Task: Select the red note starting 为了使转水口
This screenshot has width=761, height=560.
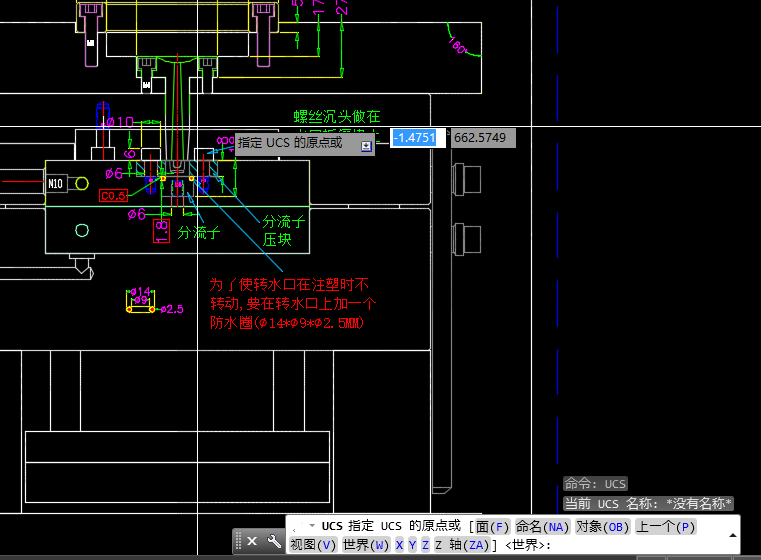Action: 289,284
